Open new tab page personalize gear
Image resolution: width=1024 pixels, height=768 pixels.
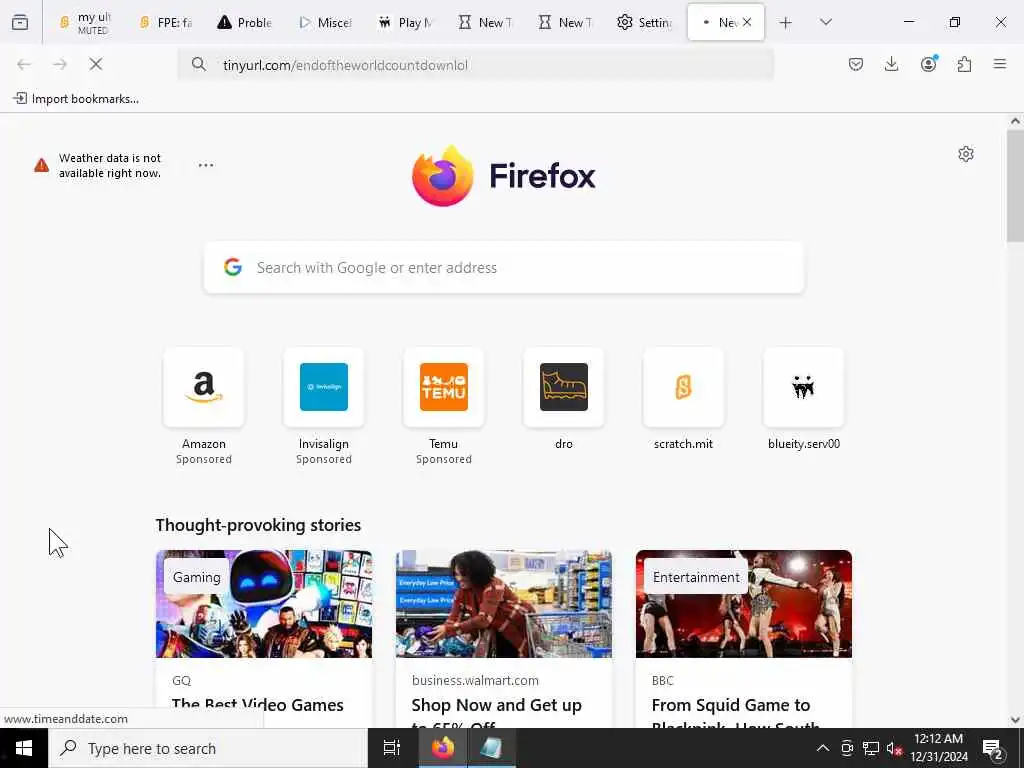pos(966,154)
